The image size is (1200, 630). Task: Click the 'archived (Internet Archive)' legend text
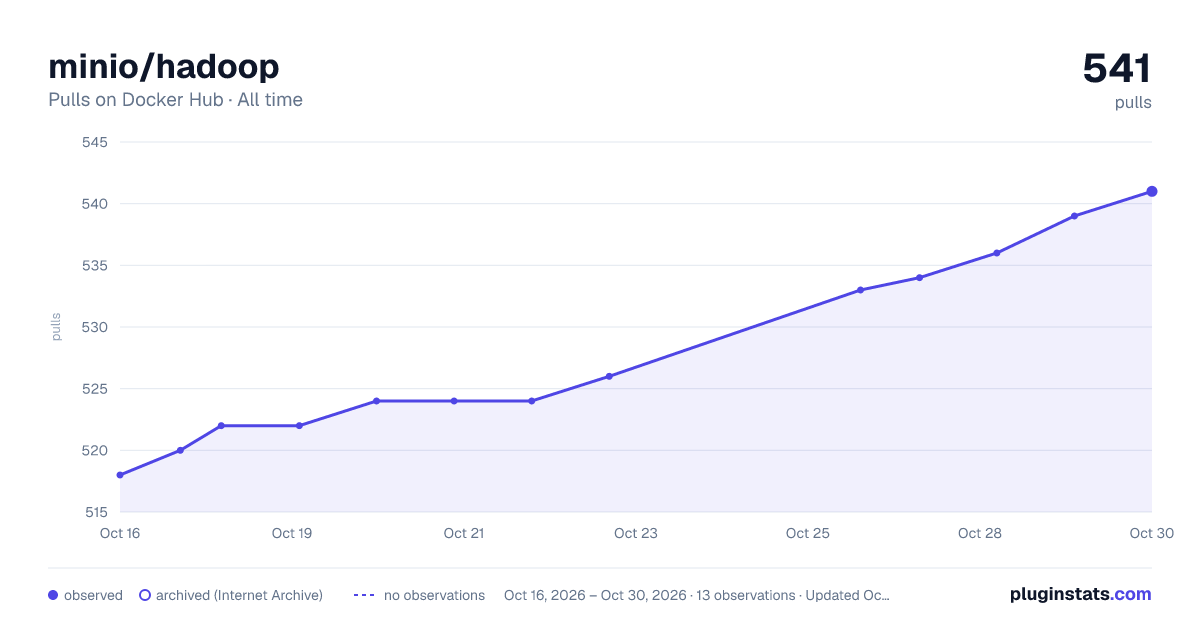[x=239, y=595]
